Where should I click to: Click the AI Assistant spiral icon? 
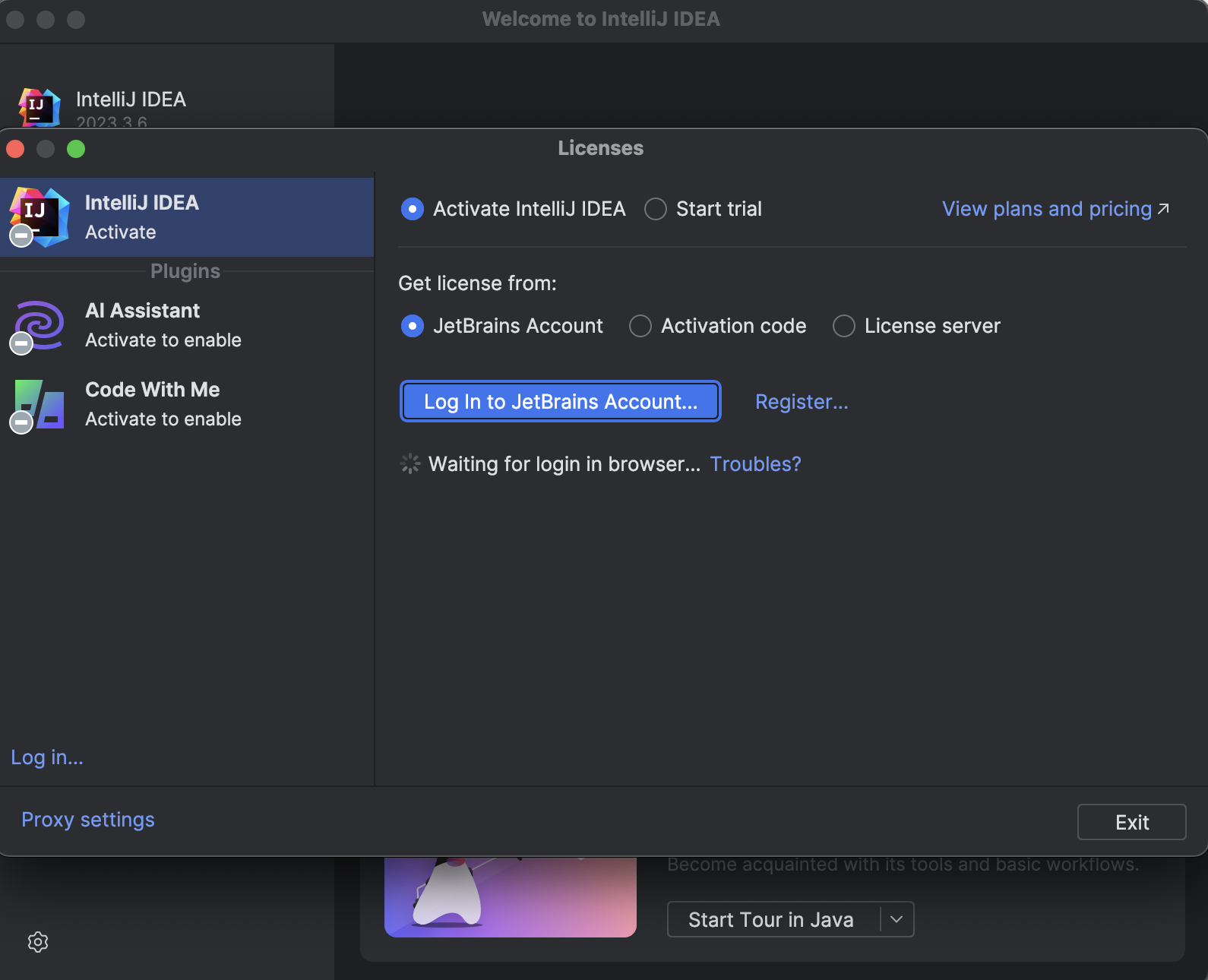(x=40, y=325)
